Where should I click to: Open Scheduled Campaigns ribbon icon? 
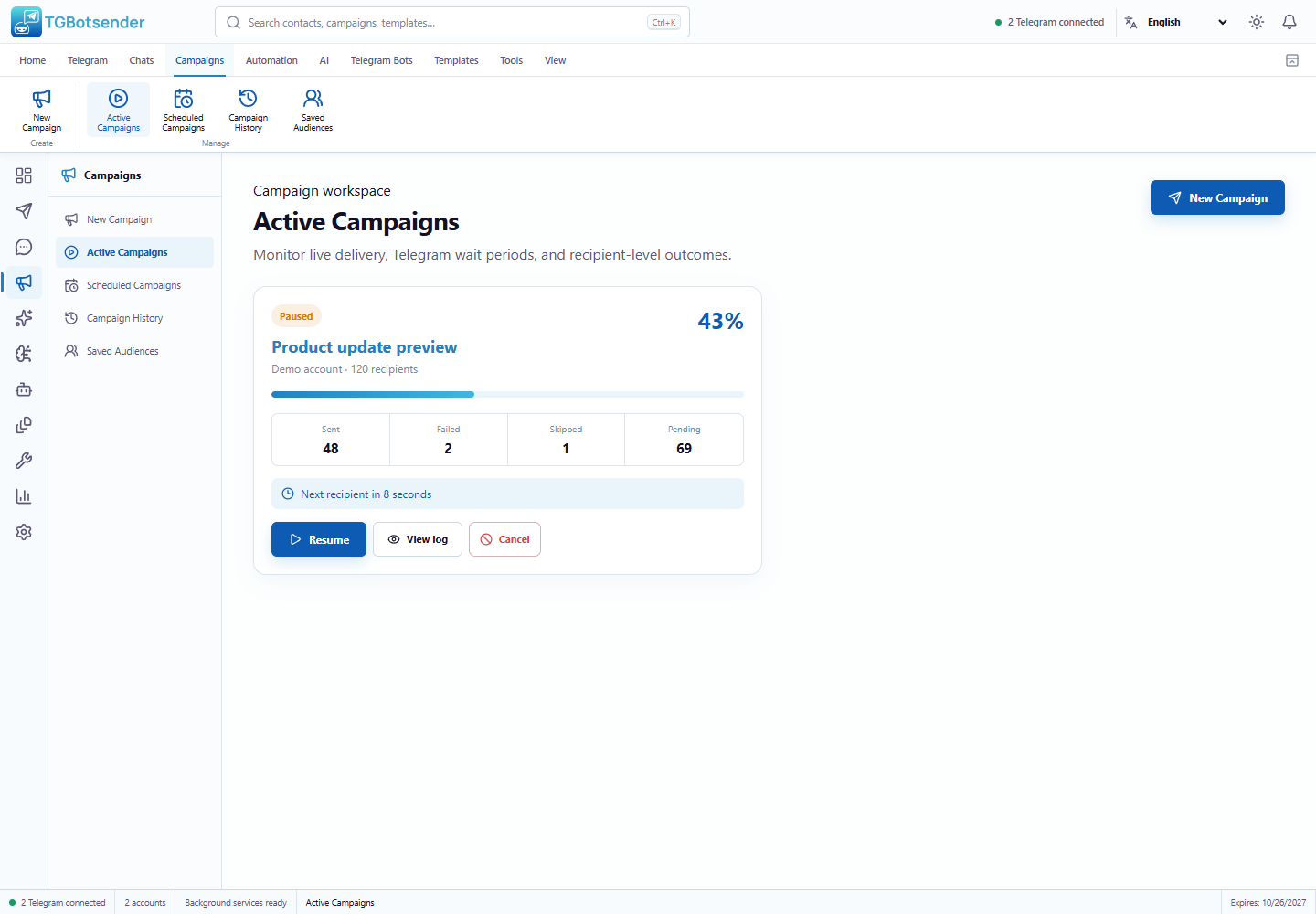pos(184,110)
